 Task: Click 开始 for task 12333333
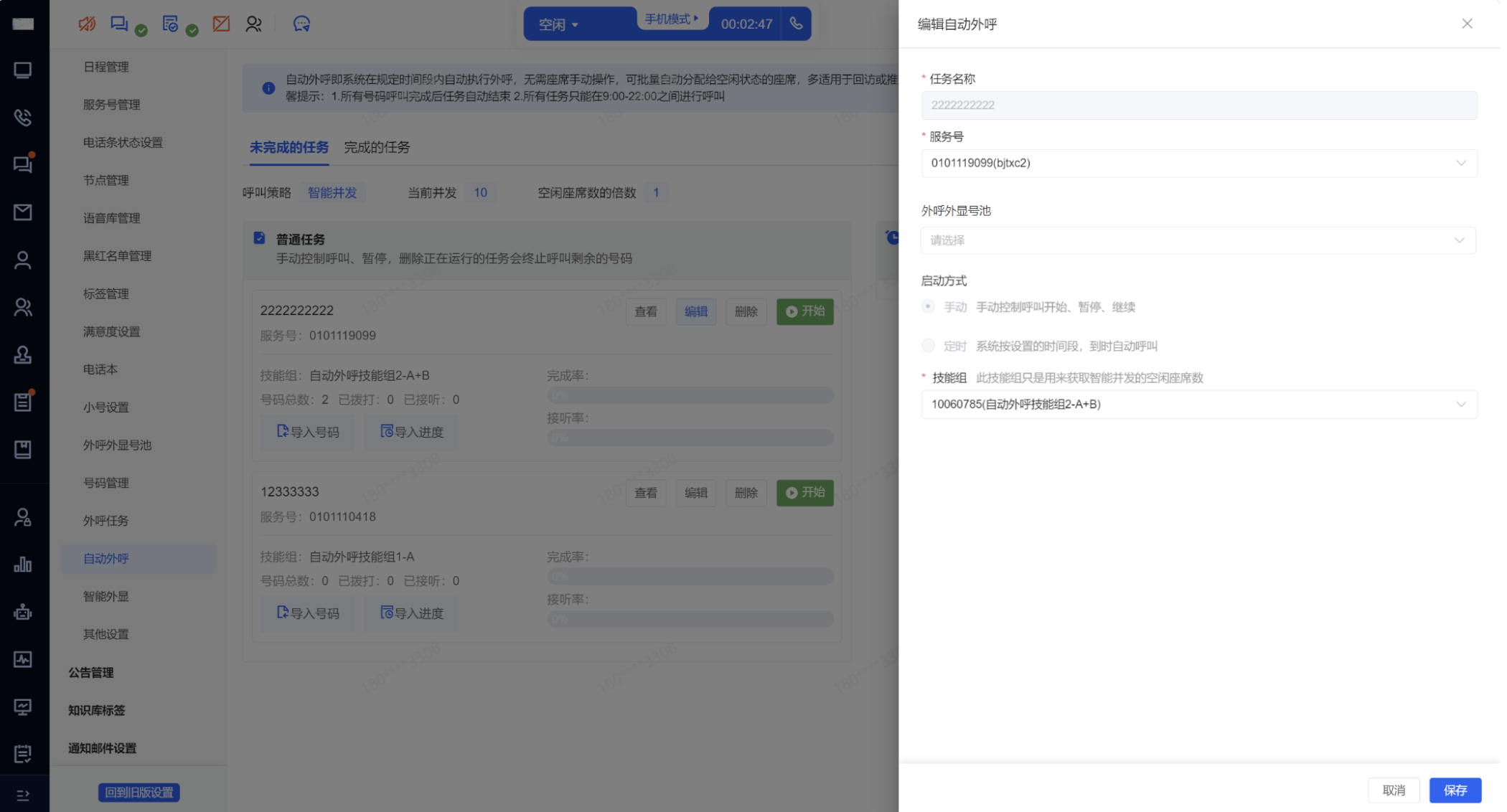coord(805,493)
